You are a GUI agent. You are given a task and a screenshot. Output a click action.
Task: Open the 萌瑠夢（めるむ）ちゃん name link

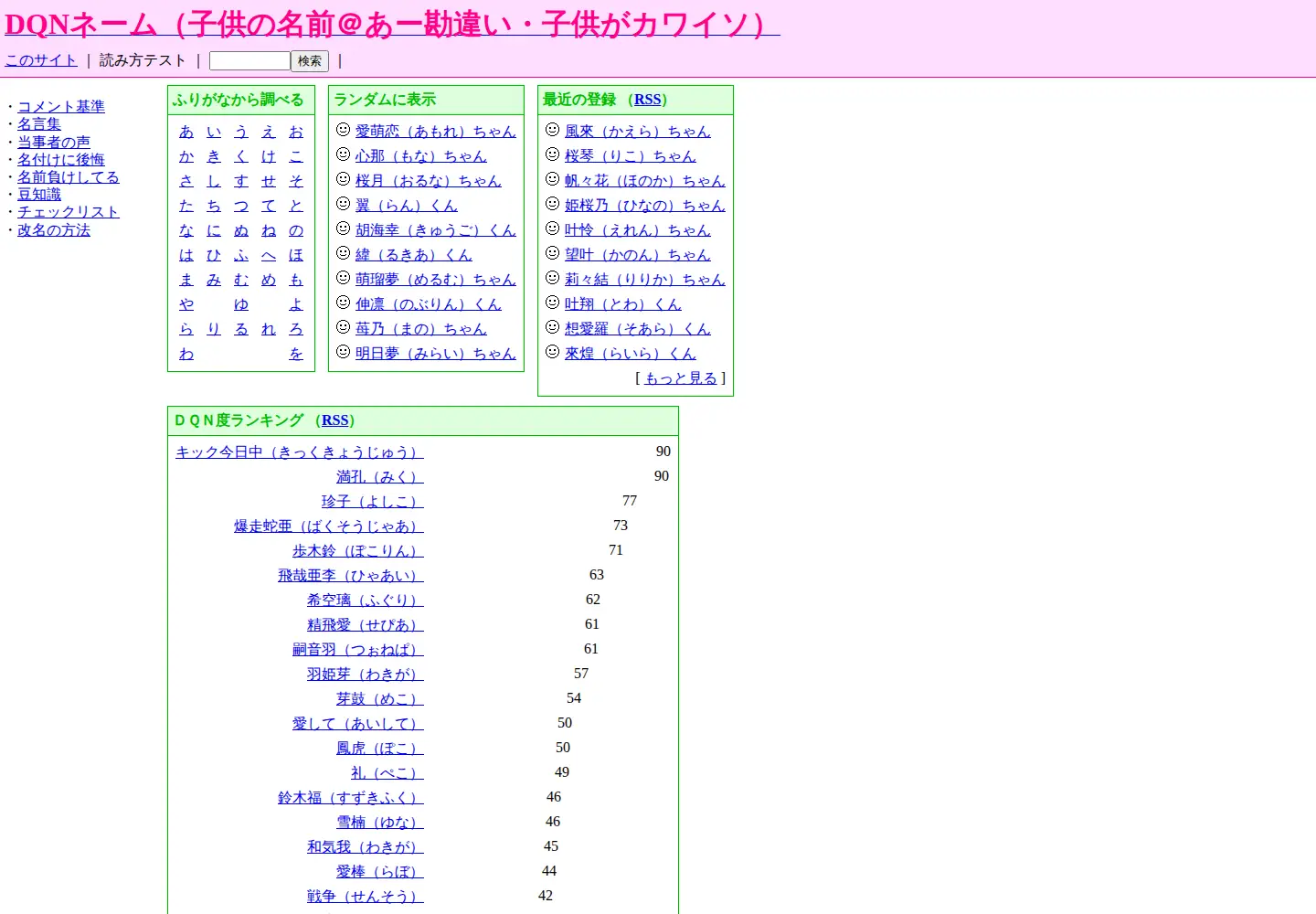436,280
